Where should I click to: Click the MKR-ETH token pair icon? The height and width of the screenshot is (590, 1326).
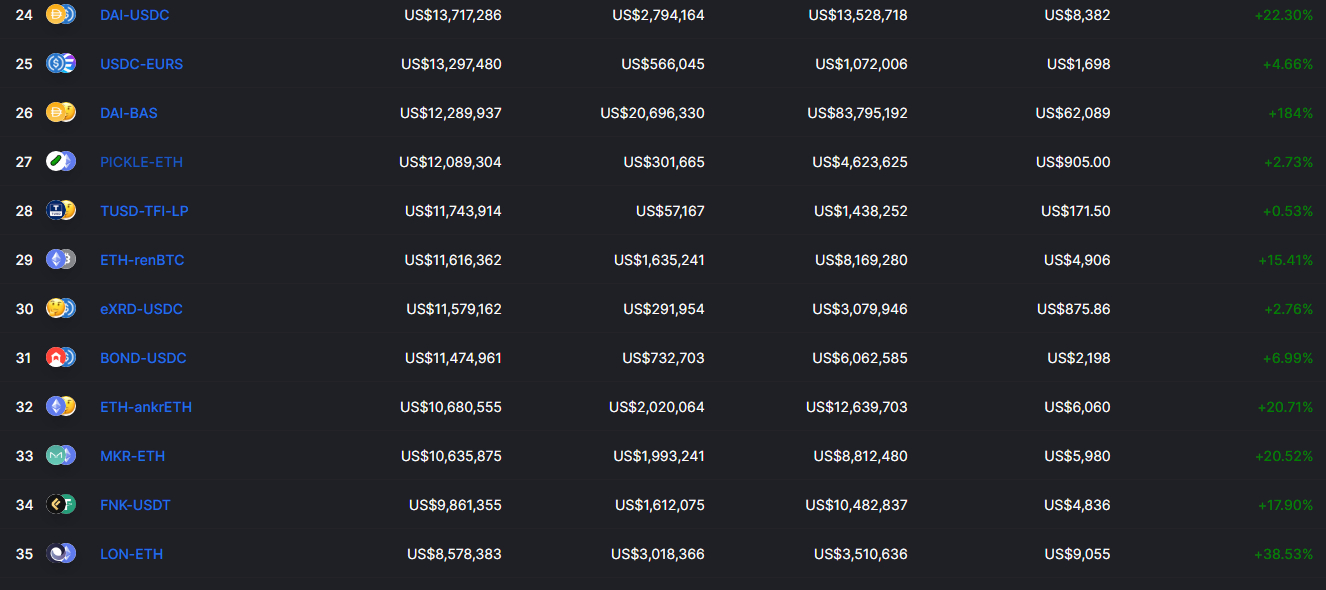point(61,456)
